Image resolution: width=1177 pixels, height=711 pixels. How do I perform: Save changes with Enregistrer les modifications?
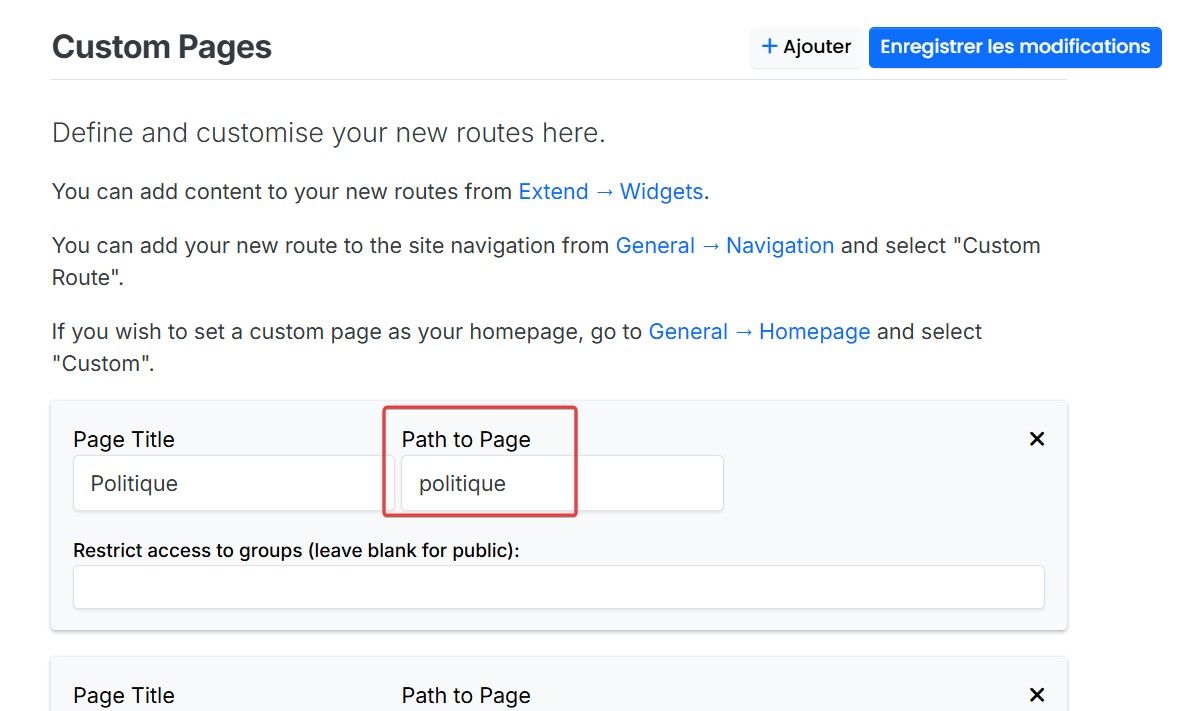coord(1015,47)
